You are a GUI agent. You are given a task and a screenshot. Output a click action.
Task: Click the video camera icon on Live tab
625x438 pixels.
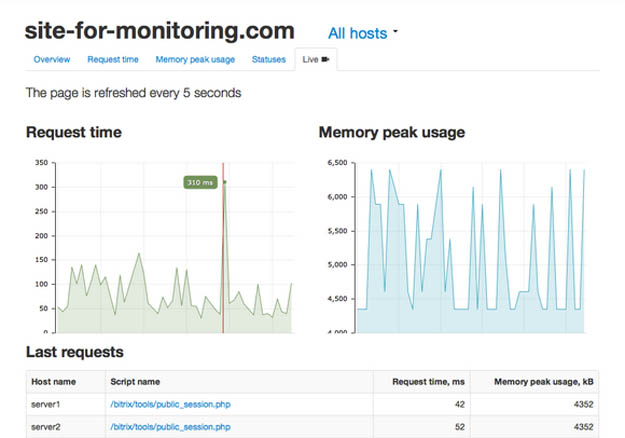(x=326, y=60)
